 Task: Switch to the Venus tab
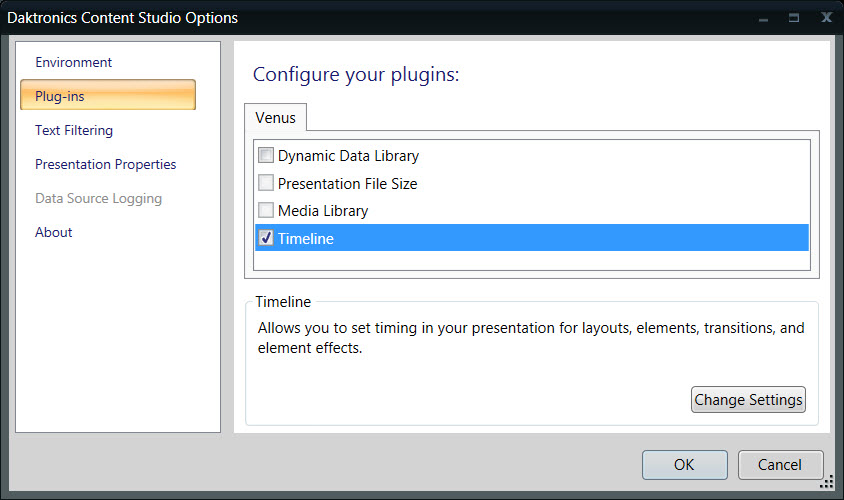[275, 117]
